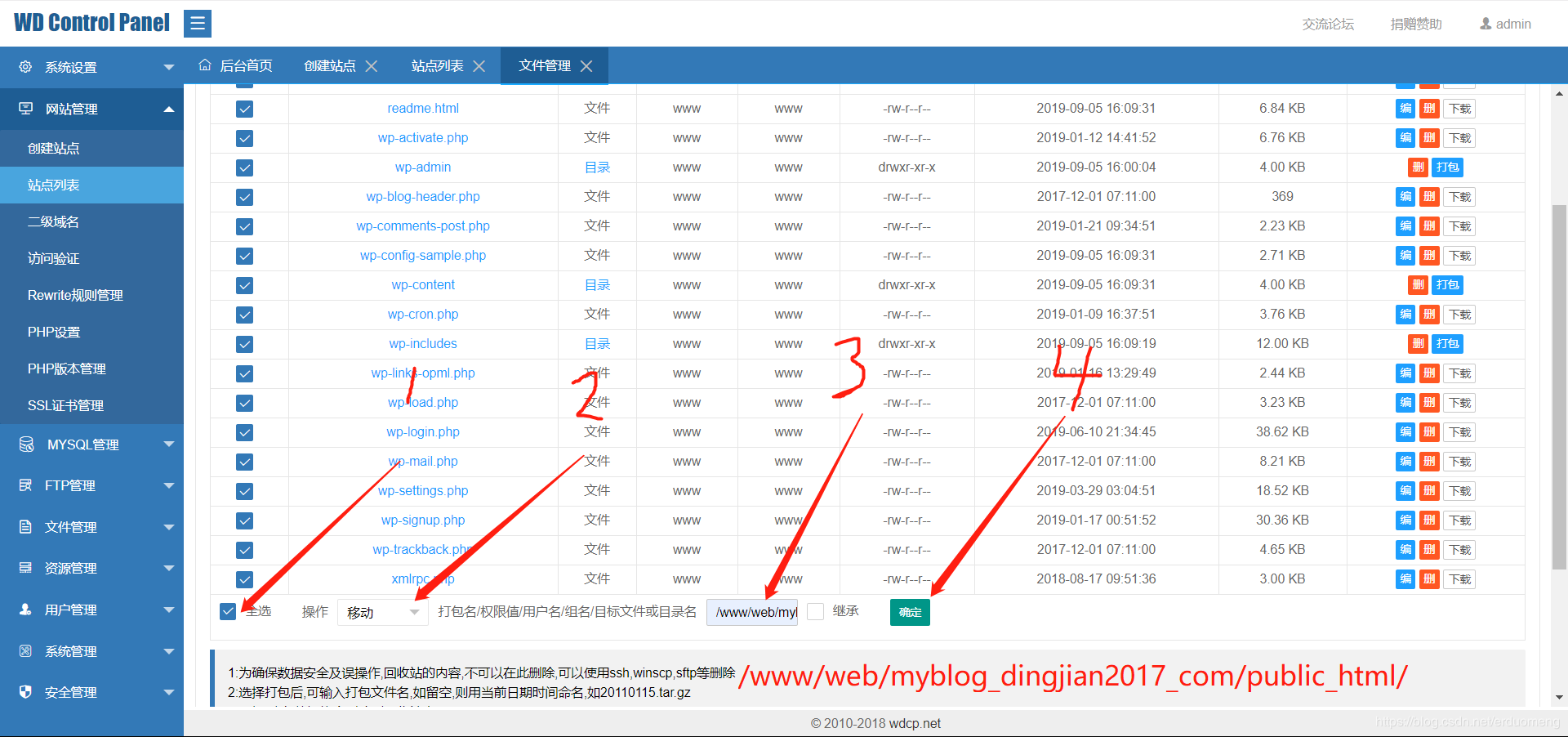Expand the 安全管理 sidebar section
The height and width of the screenshot is (737, 1568).
pos(169,692)
